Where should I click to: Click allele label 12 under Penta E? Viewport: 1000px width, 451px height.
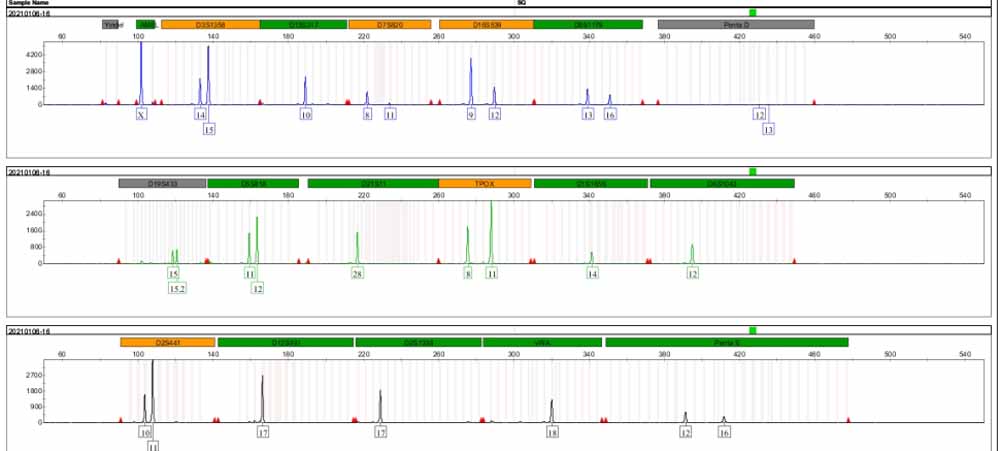(x=686, y=433)
